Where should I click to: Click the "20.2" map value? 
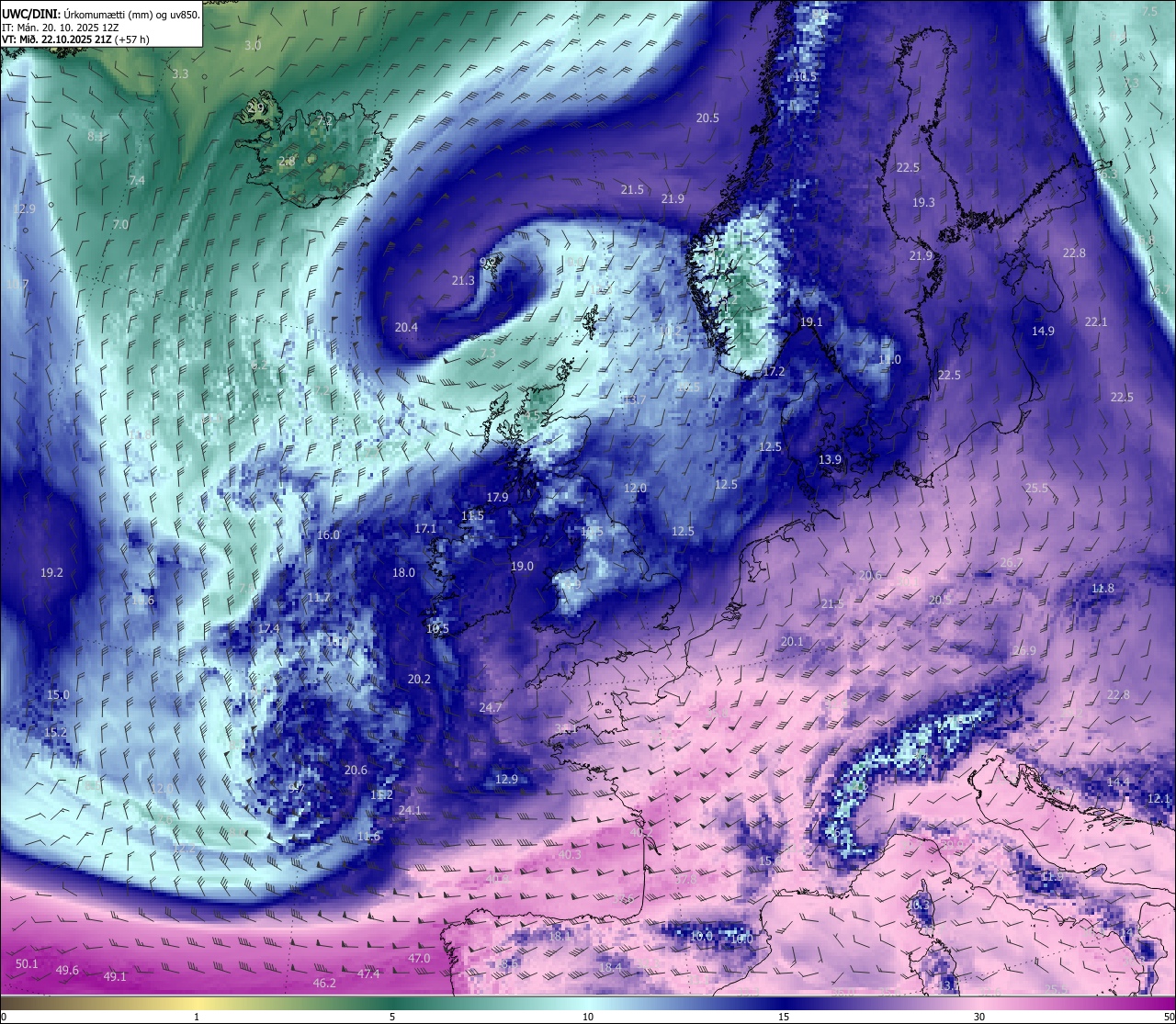pyautogui.click(x=418, y=679)
